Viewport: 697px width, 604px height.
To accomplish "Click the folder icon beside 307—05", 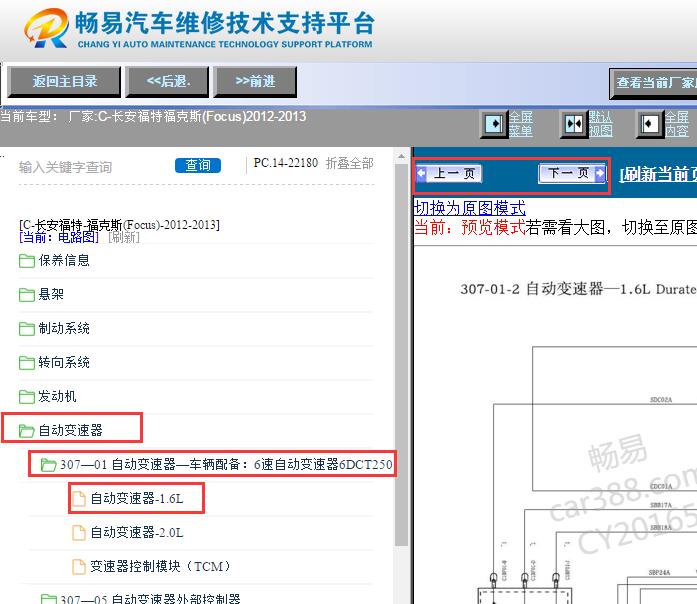I will [48, 599].
